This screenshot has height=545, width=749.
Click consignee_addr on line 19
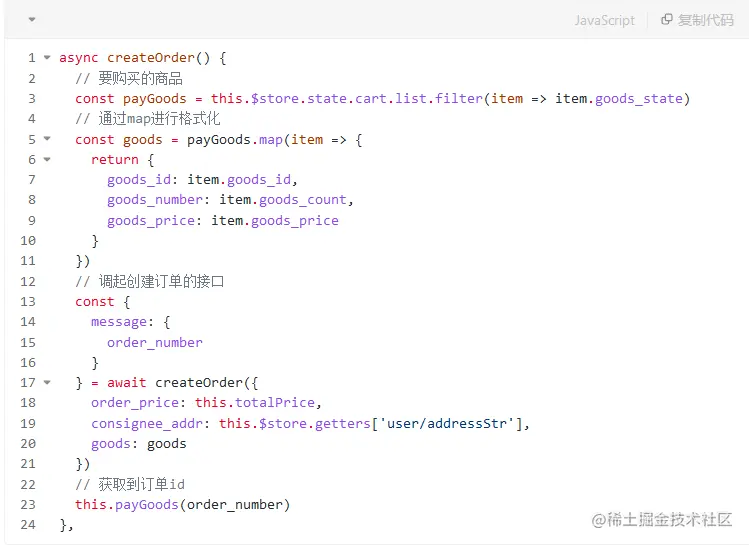click(x=147, y=424)
